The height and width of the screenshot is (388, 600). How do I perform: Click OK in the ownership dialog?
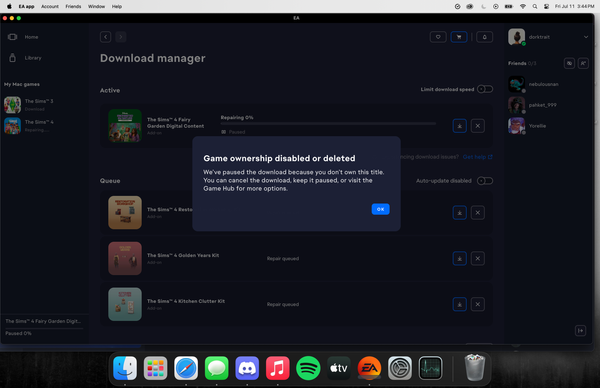point(380,209)
